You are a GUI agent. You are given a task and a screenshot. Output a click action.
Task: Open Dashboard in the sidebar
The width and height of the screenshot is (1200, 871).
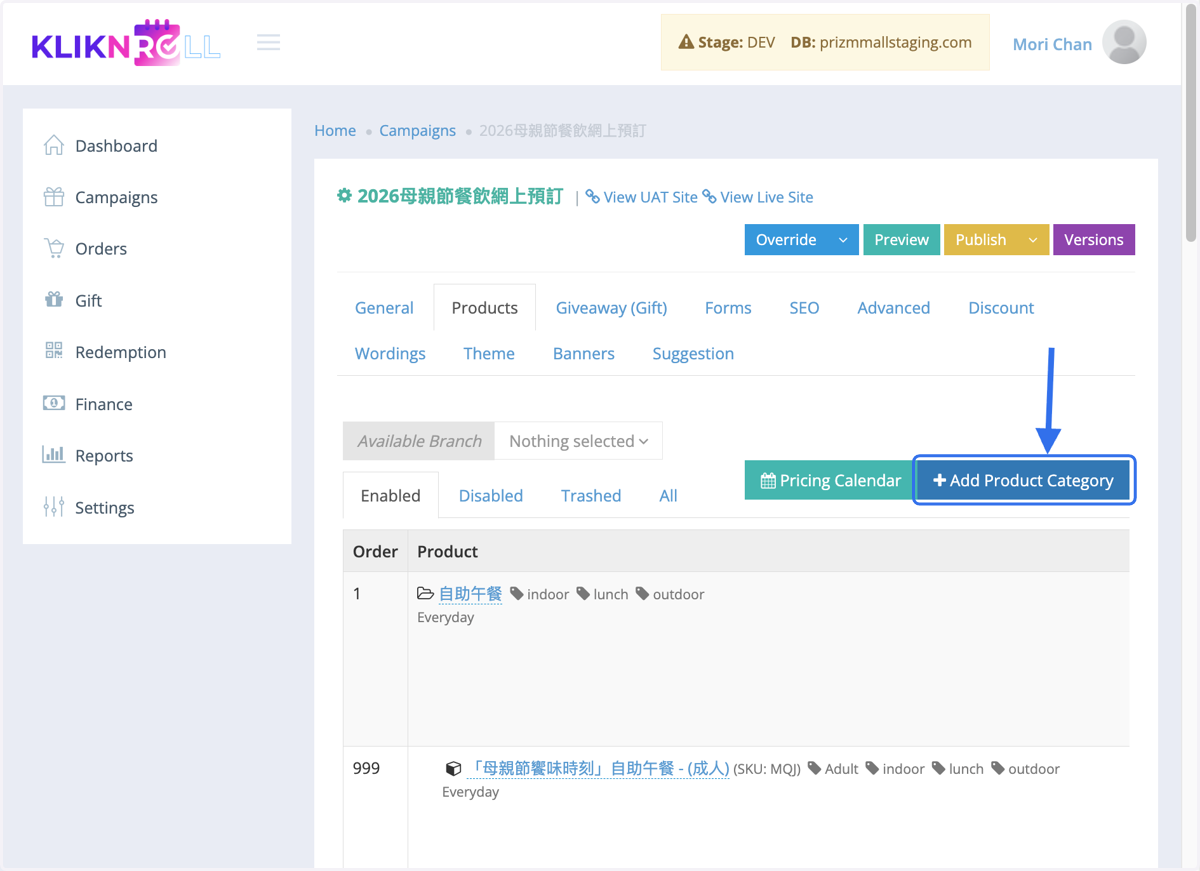coord(116,146)
